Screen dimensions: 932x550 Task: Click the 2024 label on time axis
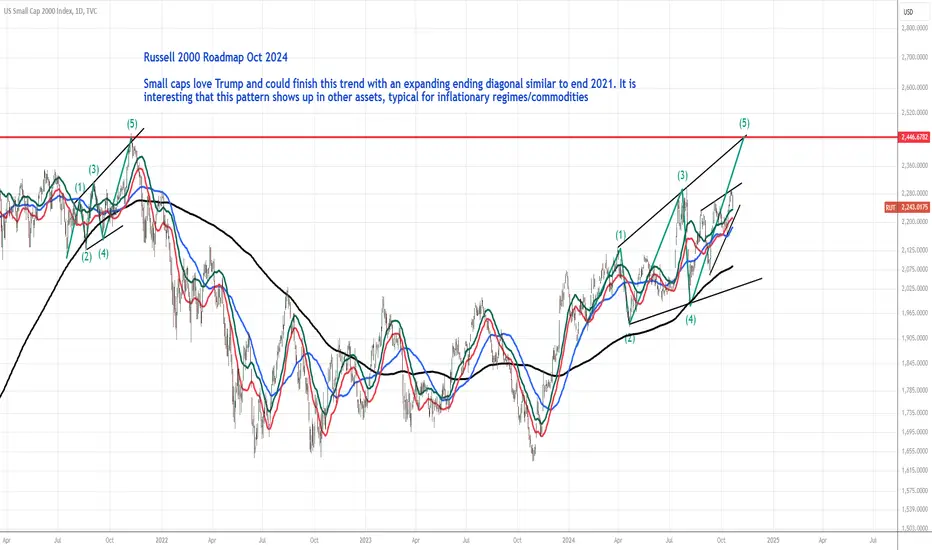click(x=569, y=540)
